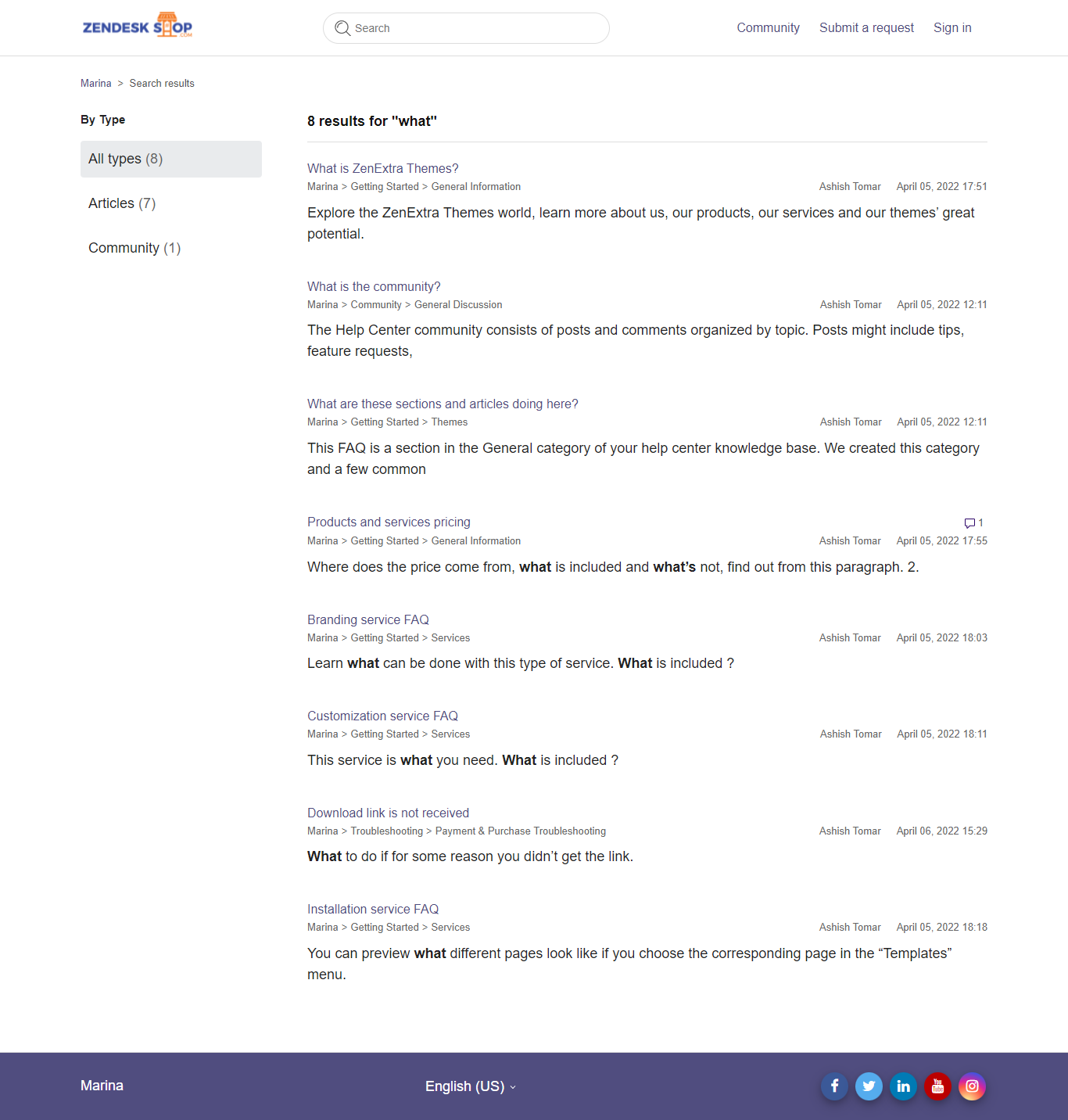Open 'Download link is not received' result

click(388, 813)
